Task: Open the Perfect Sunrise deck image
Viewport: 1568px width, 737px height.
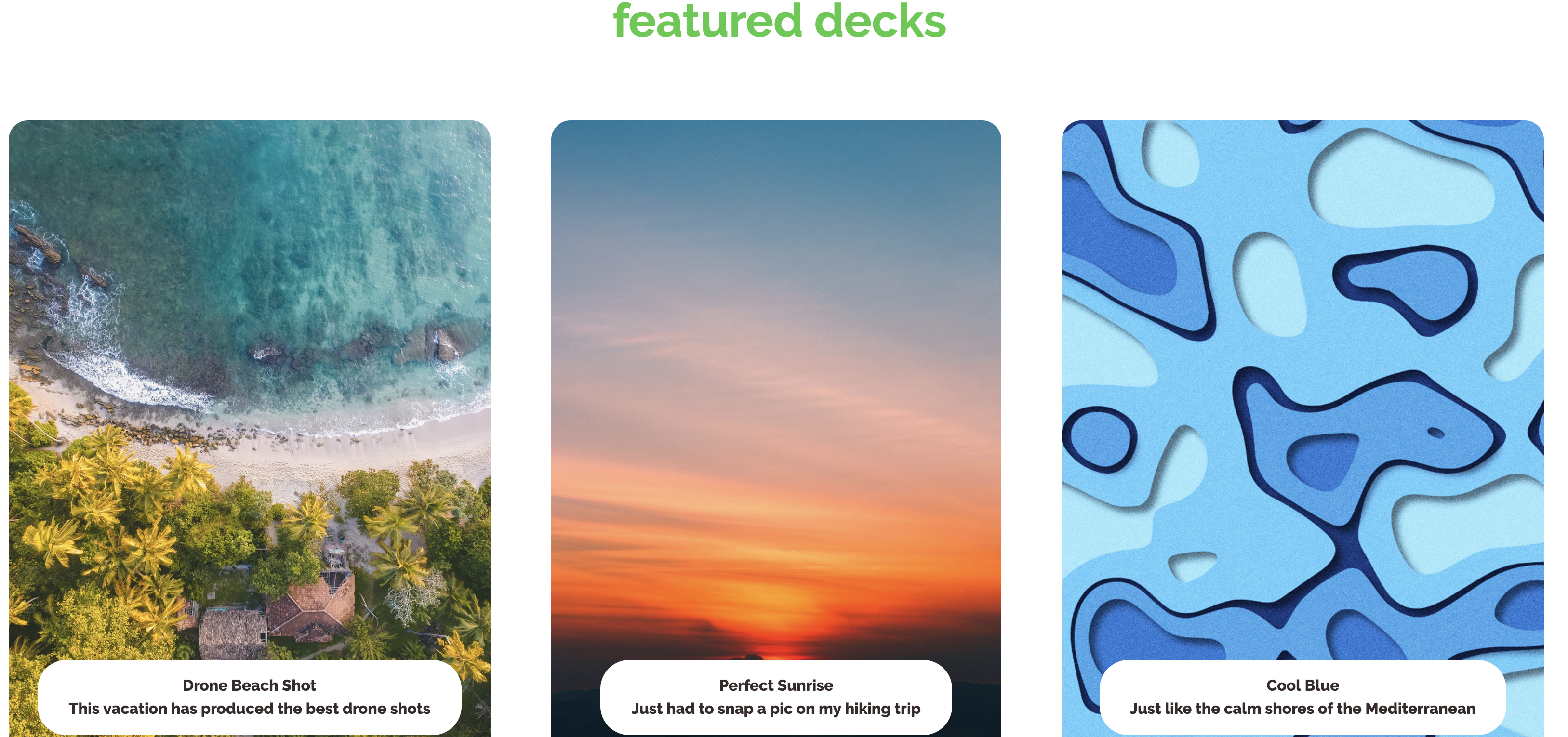Action: (x=776, y=390)
